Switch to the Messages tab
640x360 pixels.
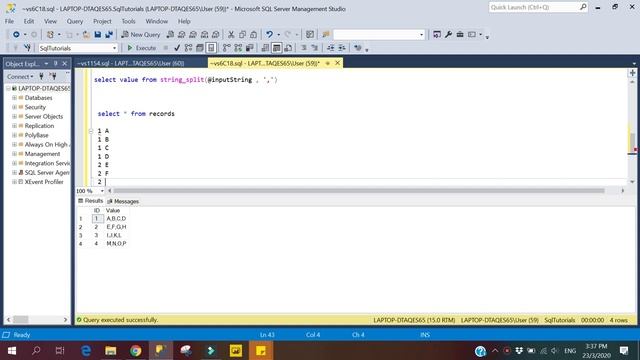(x=123, y=201)
